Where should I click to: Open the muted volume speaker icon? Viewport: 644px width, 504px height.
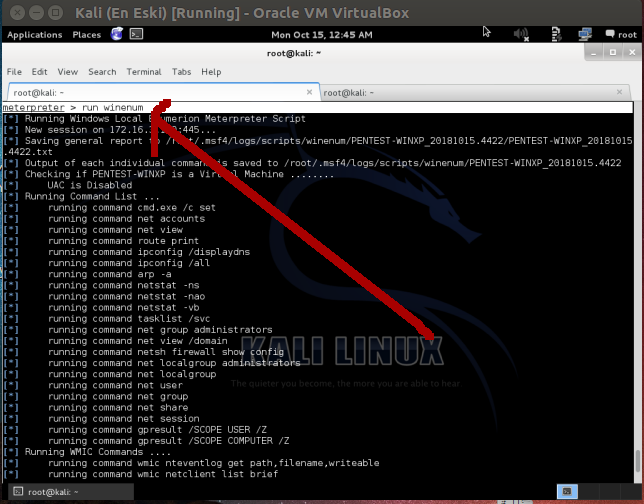pos(521,35)
